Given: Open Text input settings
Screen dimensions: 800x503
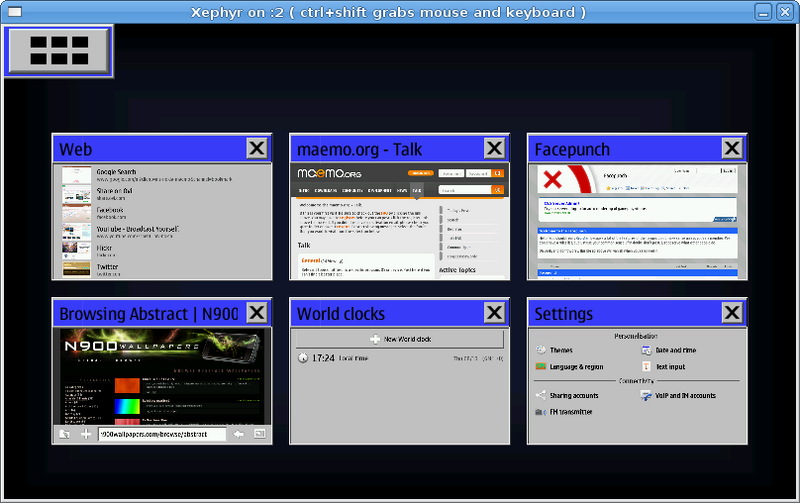Looking at the screenshot, I should pyautogui.click(x=668, y=367).
